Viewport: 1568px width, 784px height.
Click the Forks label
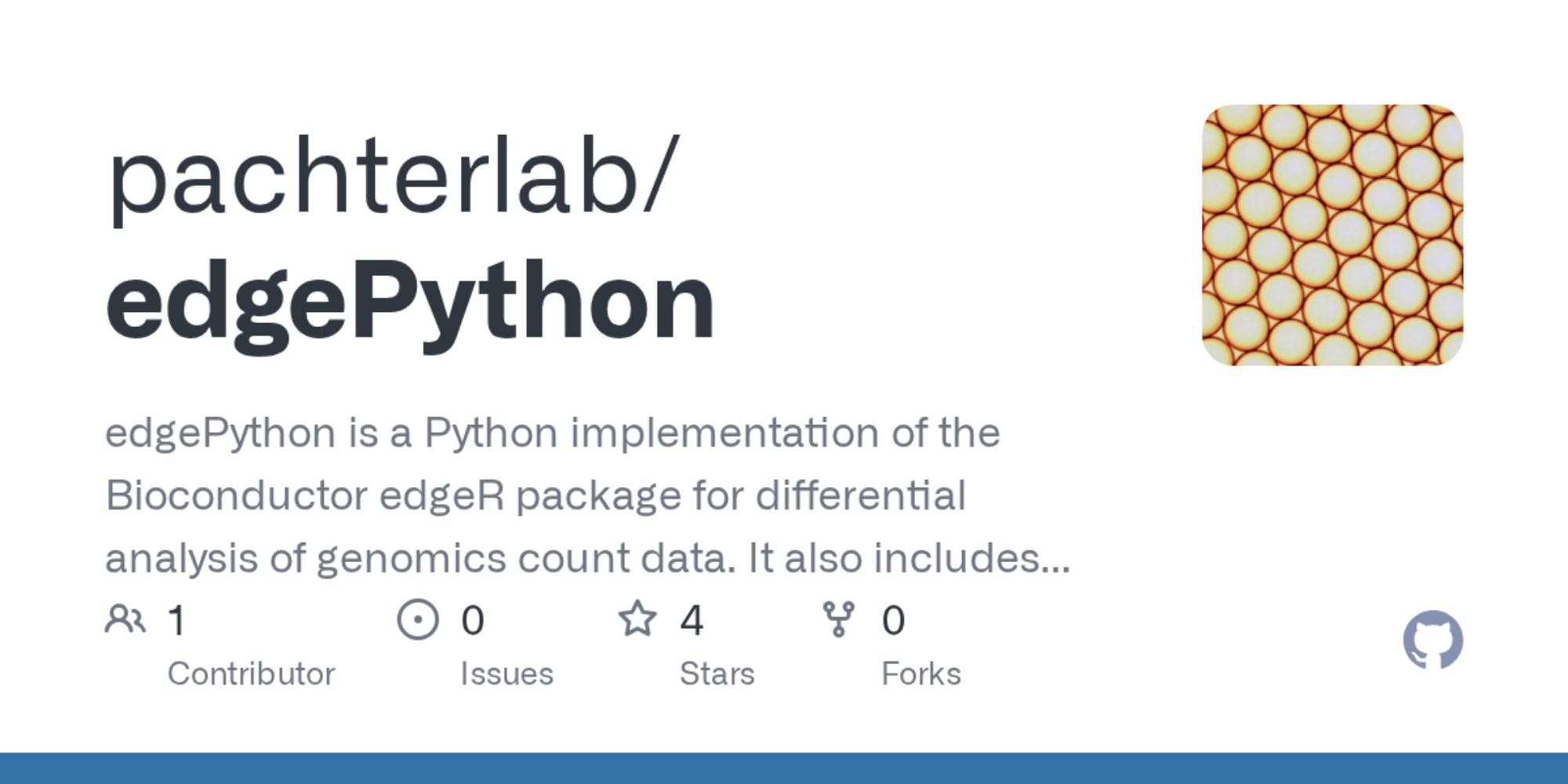point(920,673)
